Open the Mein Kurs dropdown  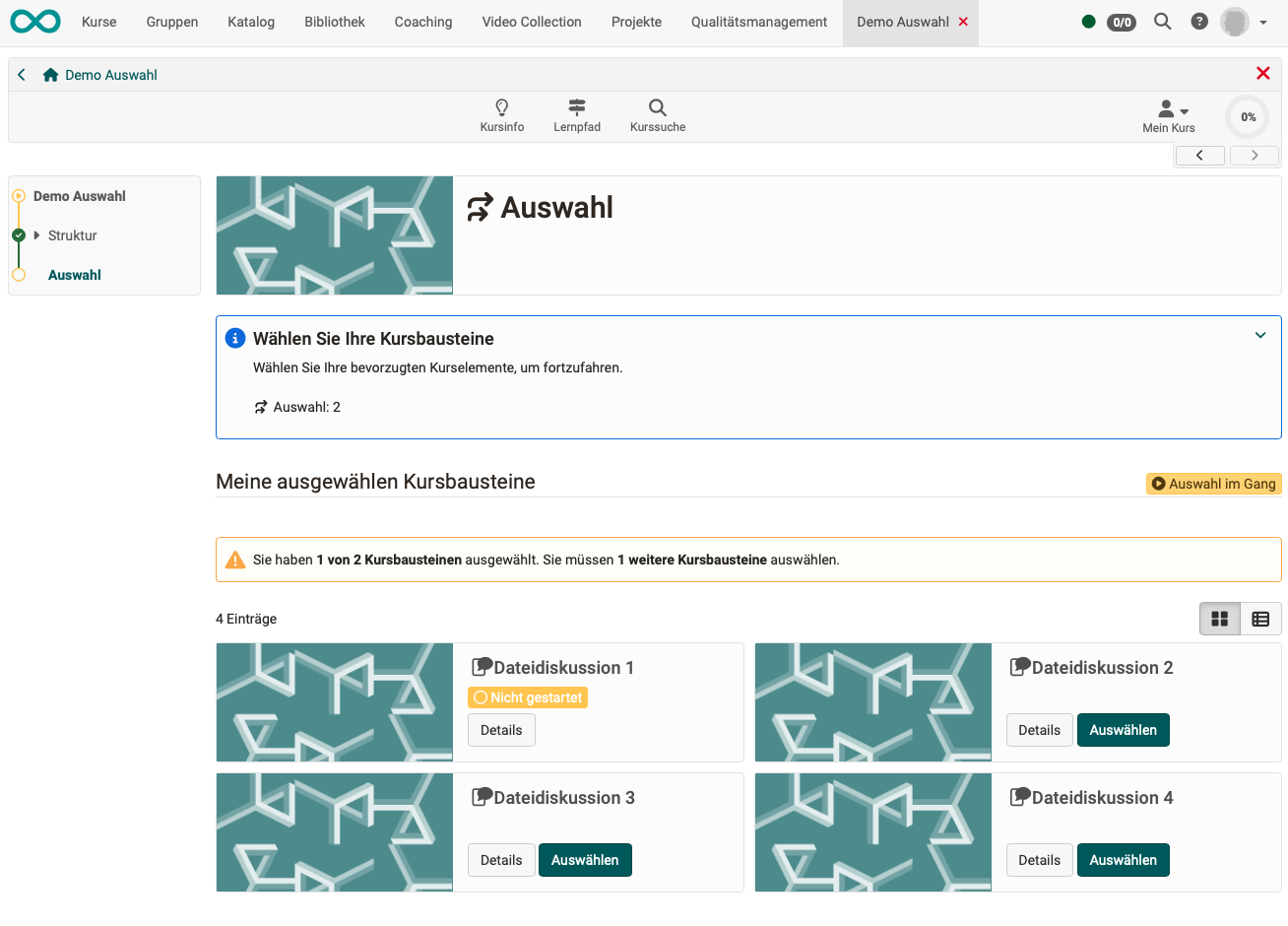pos(1169,115)
